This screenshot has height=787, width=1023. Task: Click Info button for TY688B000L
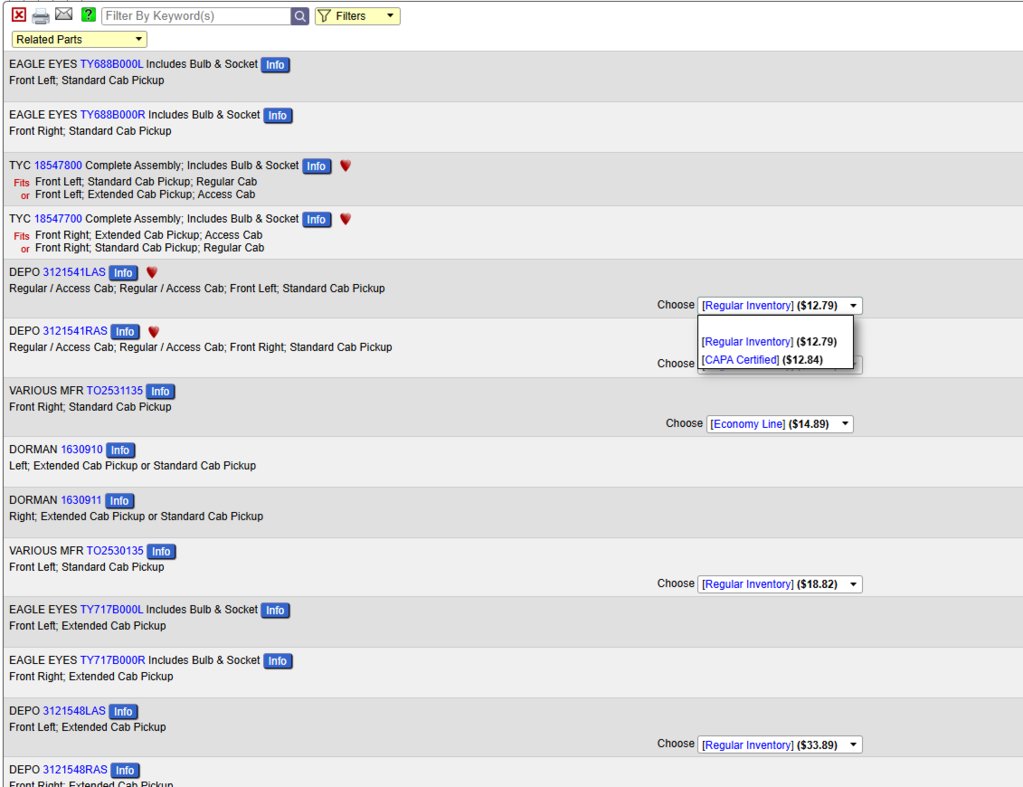[275, 65]
